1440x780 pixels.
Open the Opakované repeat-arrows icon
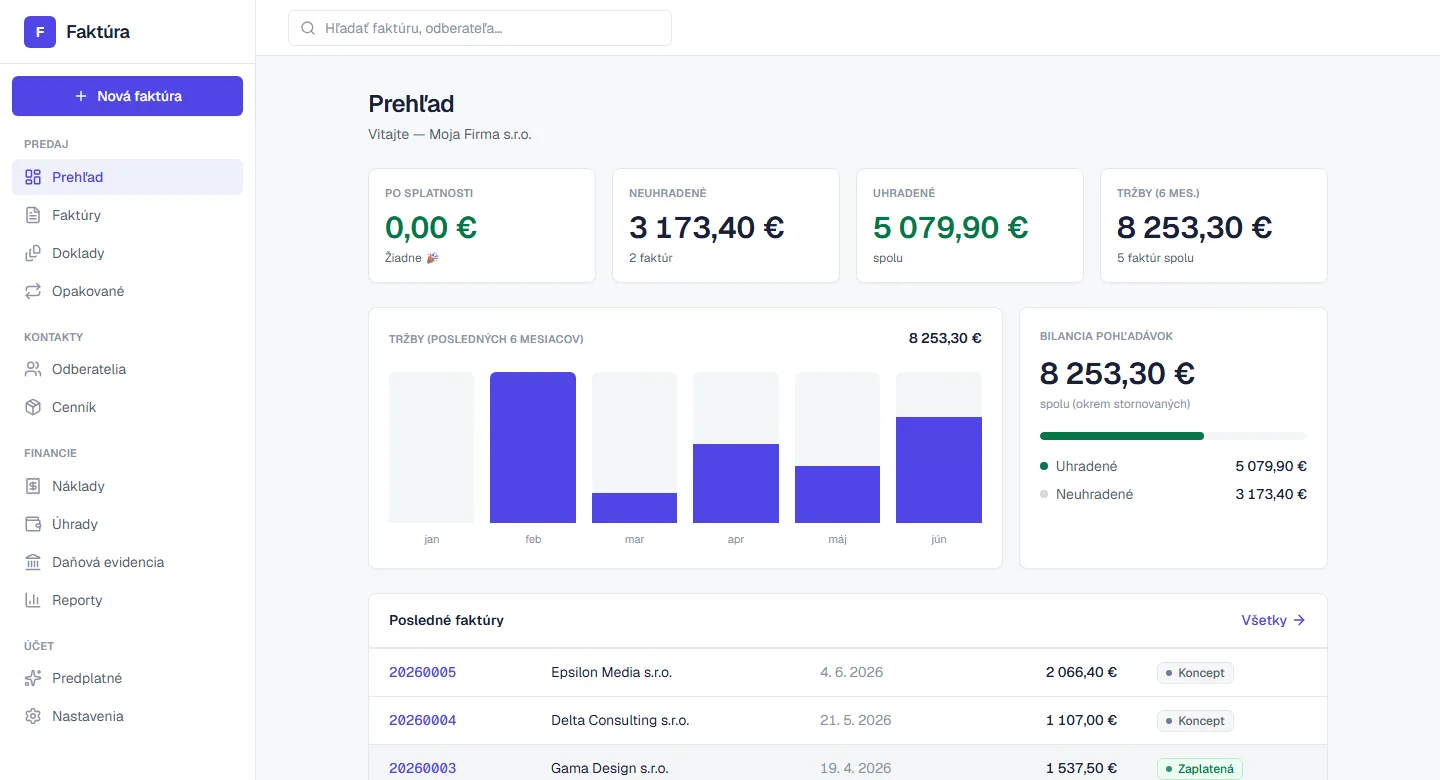(x=33, y=291)
